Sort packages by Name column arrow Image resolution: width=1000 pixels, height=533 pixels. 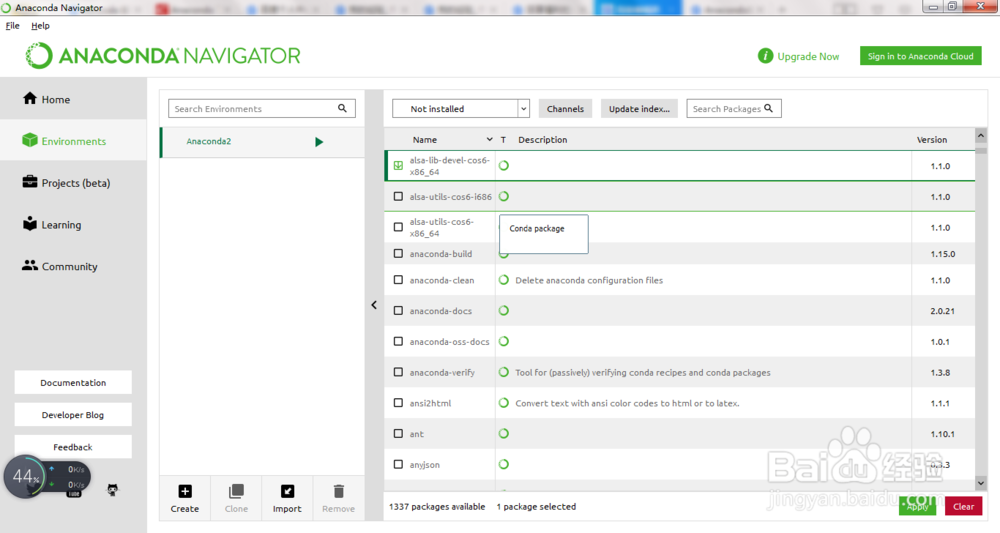489,140
